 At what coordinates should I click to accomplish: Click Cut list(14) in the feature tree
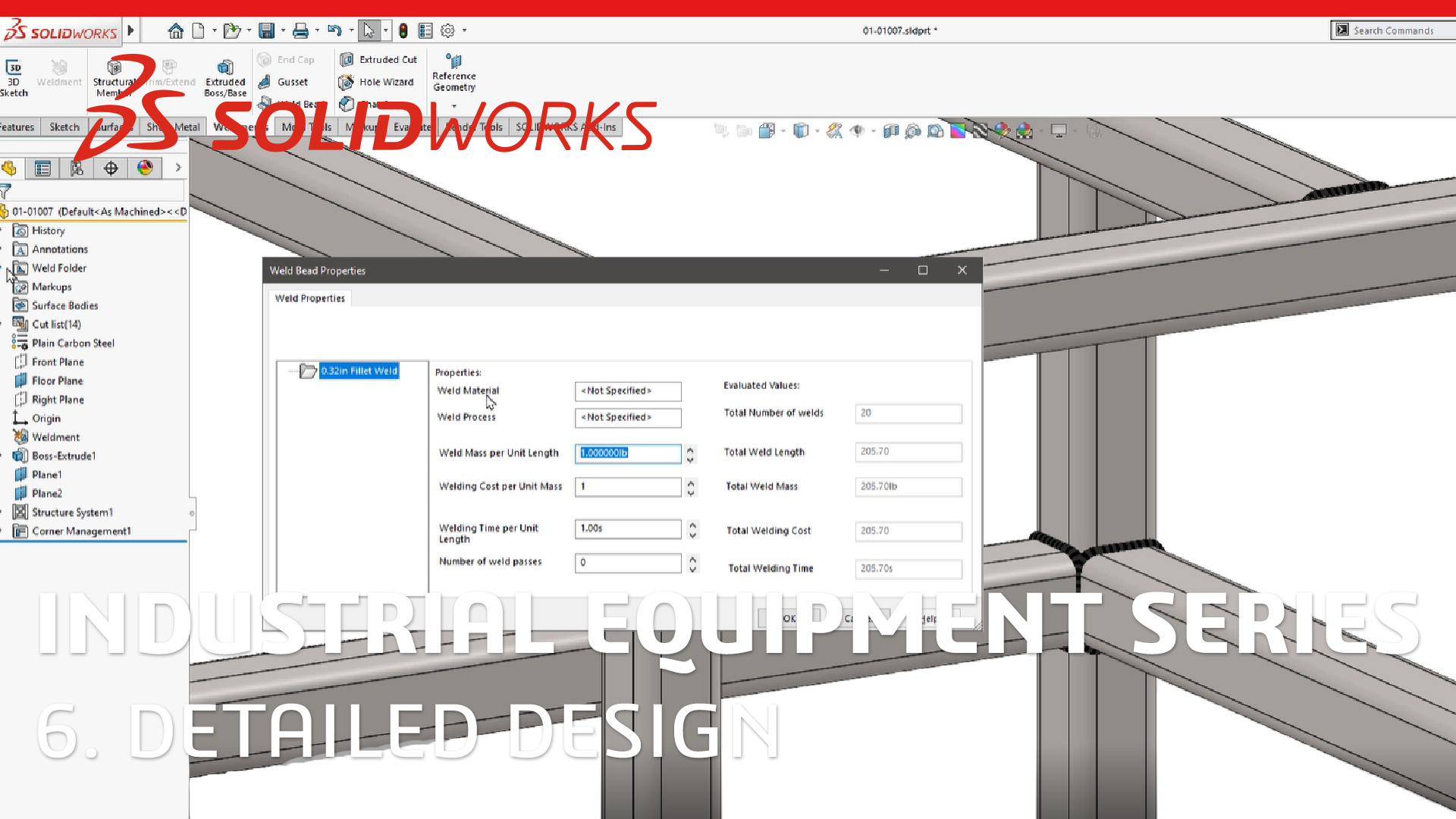coord(56,325)
